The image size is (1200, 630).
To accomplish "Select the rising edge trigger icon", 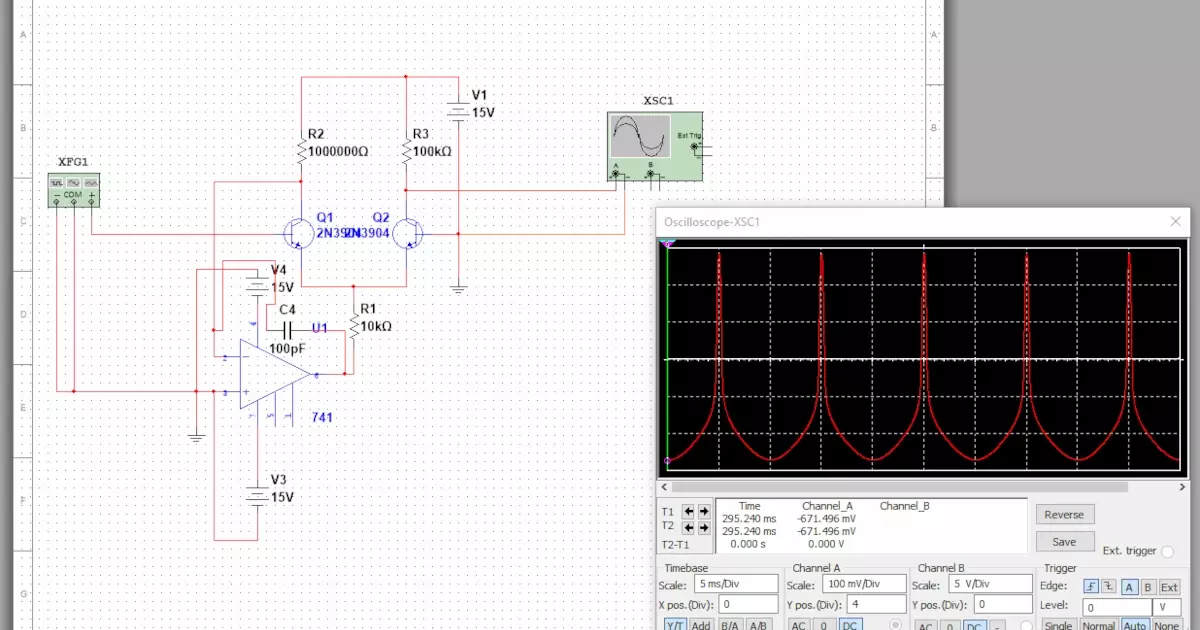I will [x=1090, y=587].
